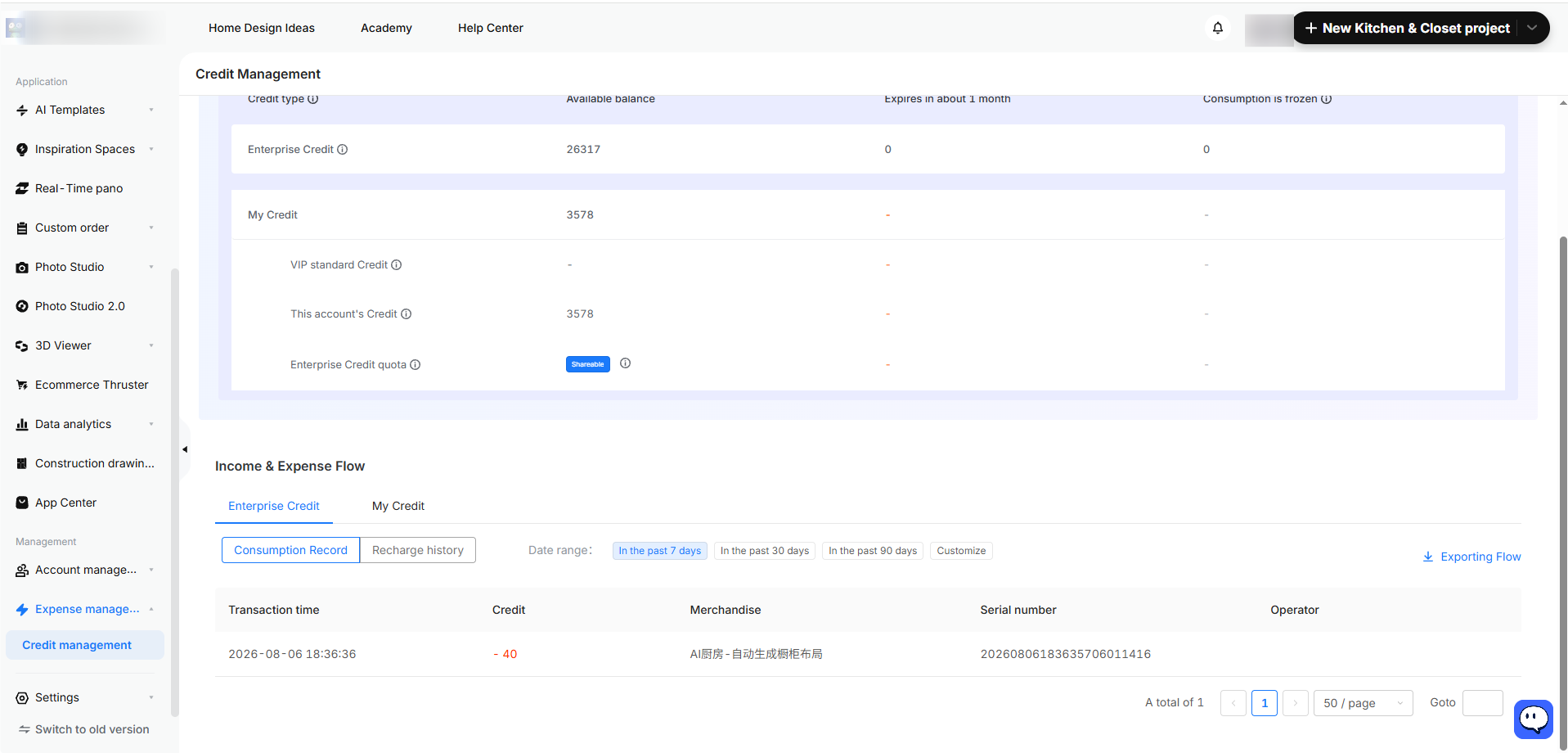Click info icon next to VIP standard Credit
1568x753 pixels.
[x=397, y=265]
